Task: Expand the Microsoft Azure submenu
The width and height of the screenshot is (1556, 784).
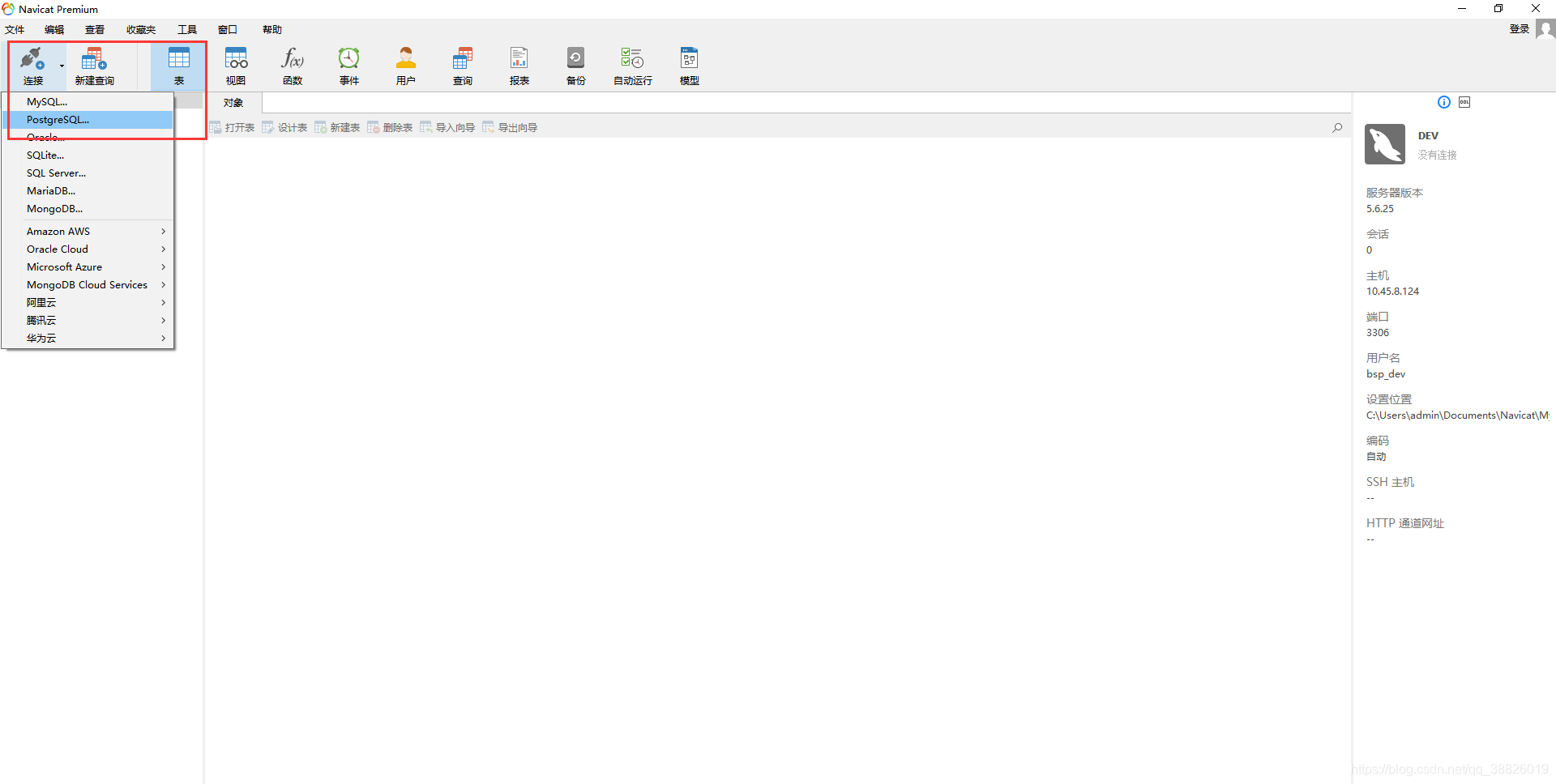Action: [x=88, y=267]
